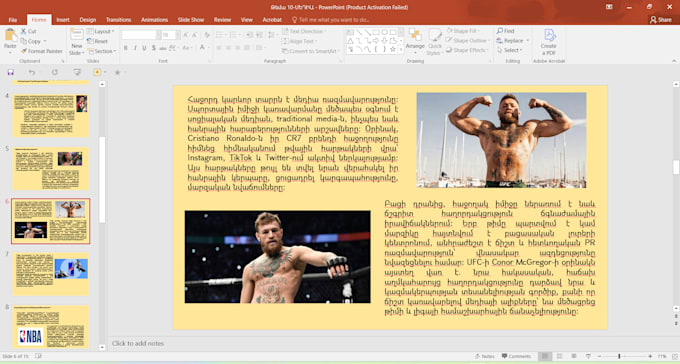680x364 pixels.
Task: Open Find in the Editing group
Action: [x=506, y=31]
